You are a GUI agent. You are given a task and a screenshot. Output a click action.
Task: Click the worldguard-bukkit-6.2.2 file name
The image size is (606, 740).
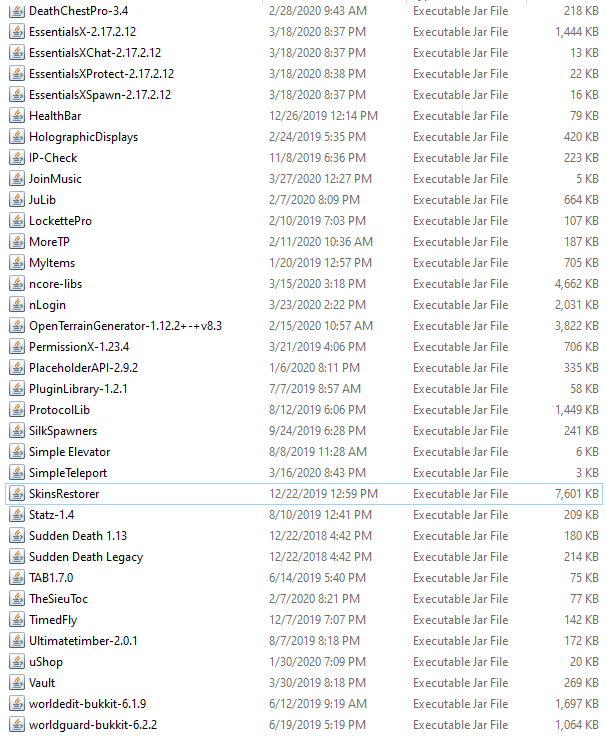pos(93,725)
